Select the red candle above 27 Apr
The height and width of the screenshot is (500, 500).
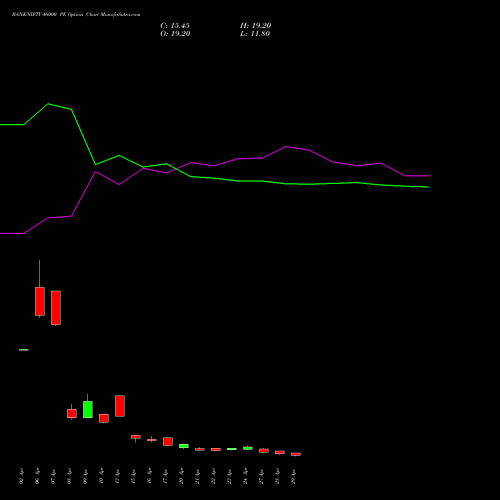[x=264, y=451]
